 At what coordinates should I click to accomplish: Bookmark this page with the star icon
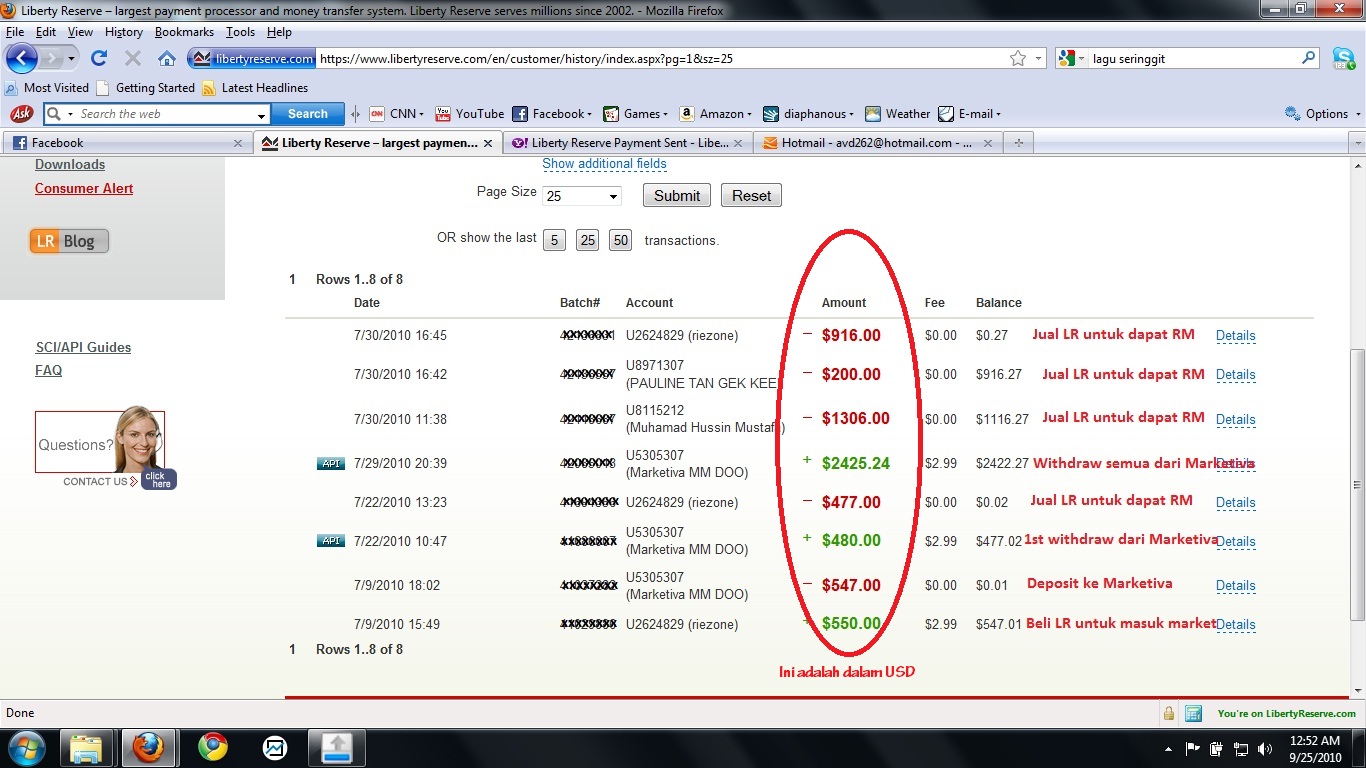1018,58
